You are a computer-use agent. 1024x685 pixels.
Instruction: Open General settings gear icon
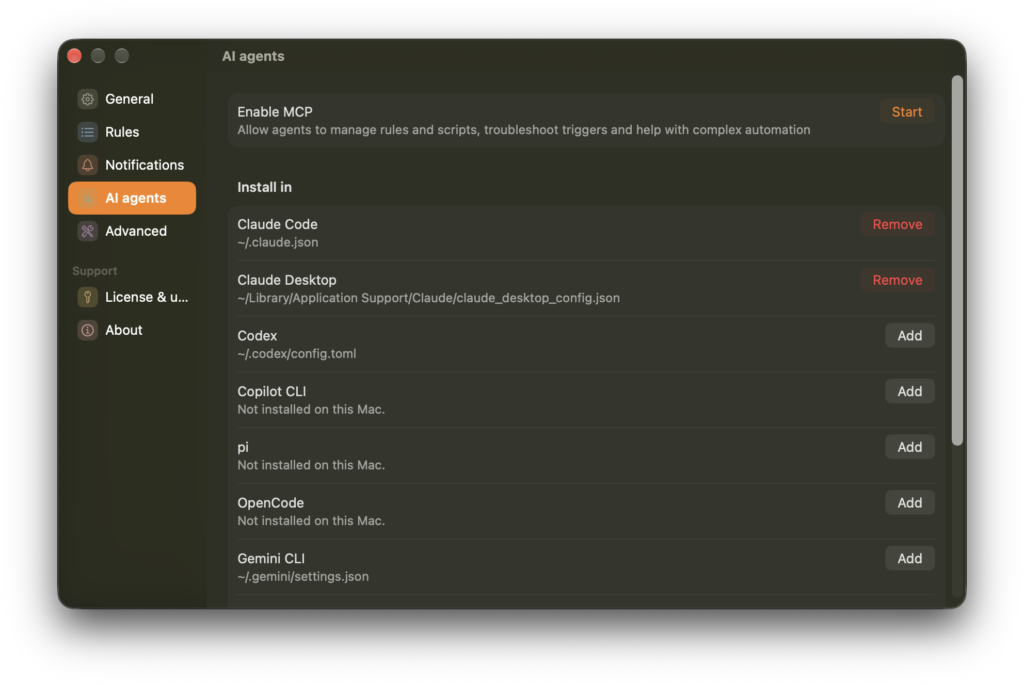[88, 99]
